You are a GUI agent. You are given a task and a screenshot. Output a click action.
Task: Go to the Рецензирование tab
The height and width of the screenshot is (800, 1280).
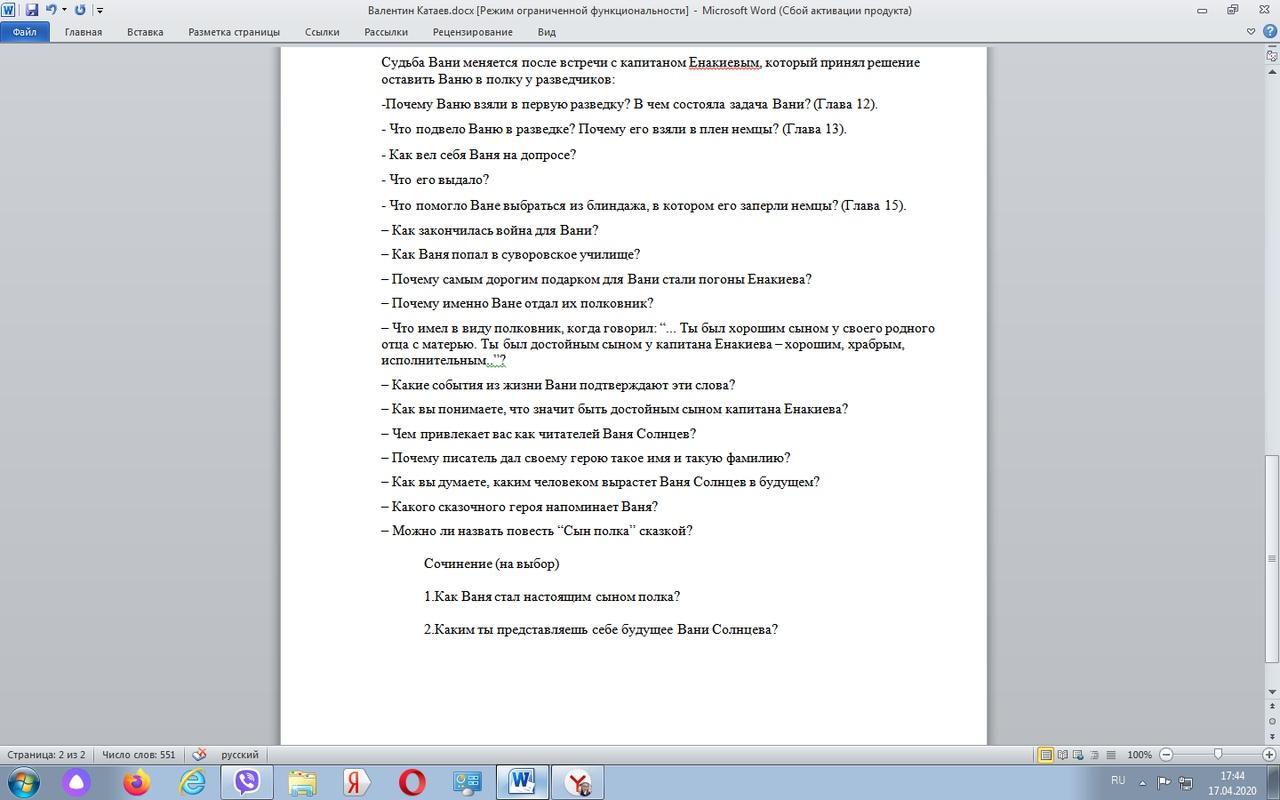coord(472,32)
